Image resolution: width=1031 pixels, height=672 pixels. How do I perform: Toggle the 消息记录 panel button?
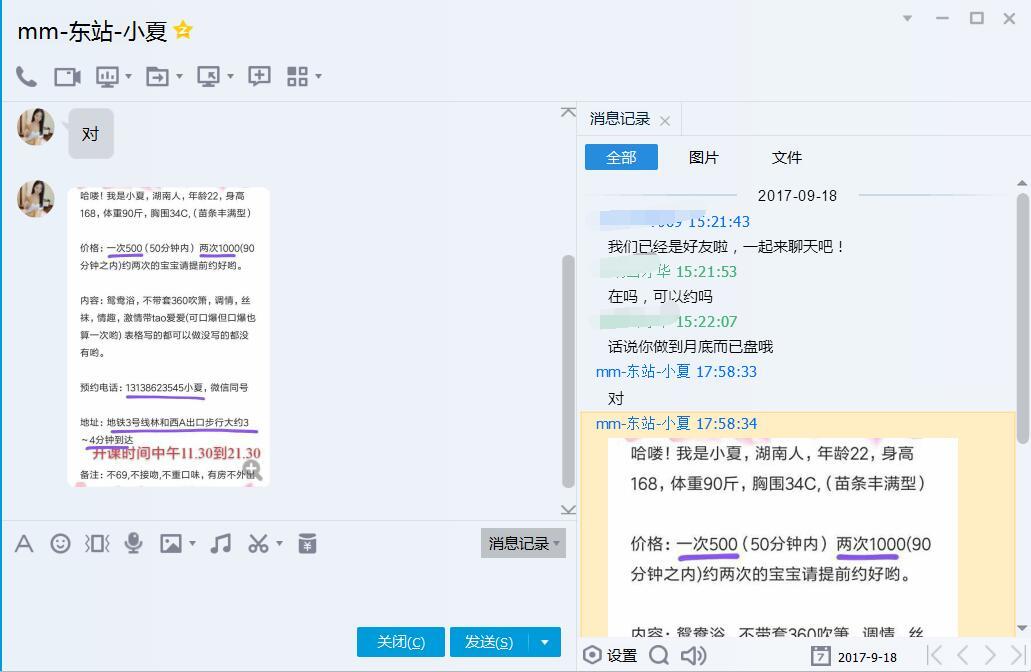(x=522, y=543)
